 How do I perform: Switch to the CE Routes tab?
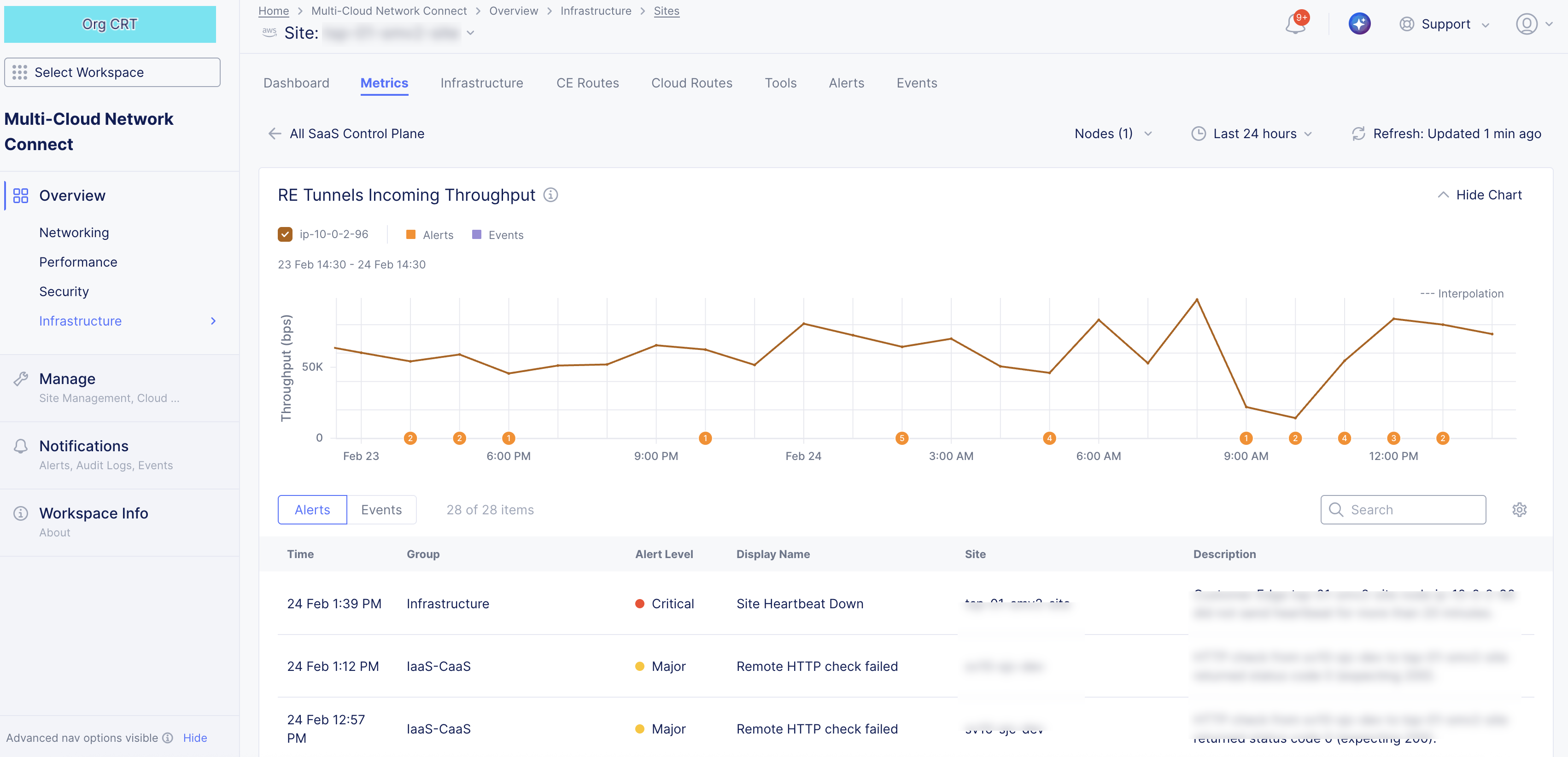[x=587, y=83]
